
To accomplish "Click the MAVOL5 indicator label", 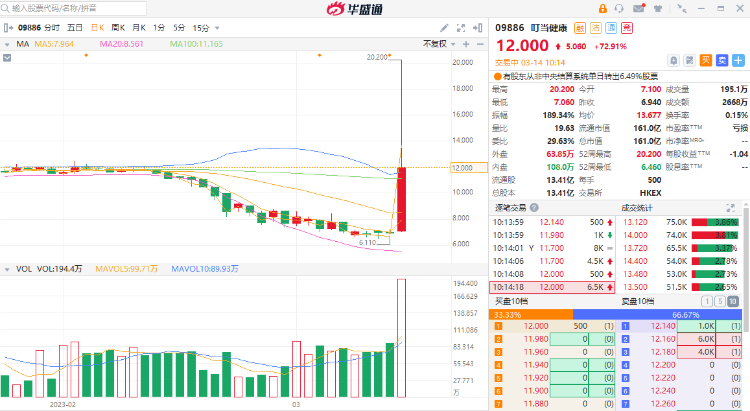I will [x=127, y=269].
